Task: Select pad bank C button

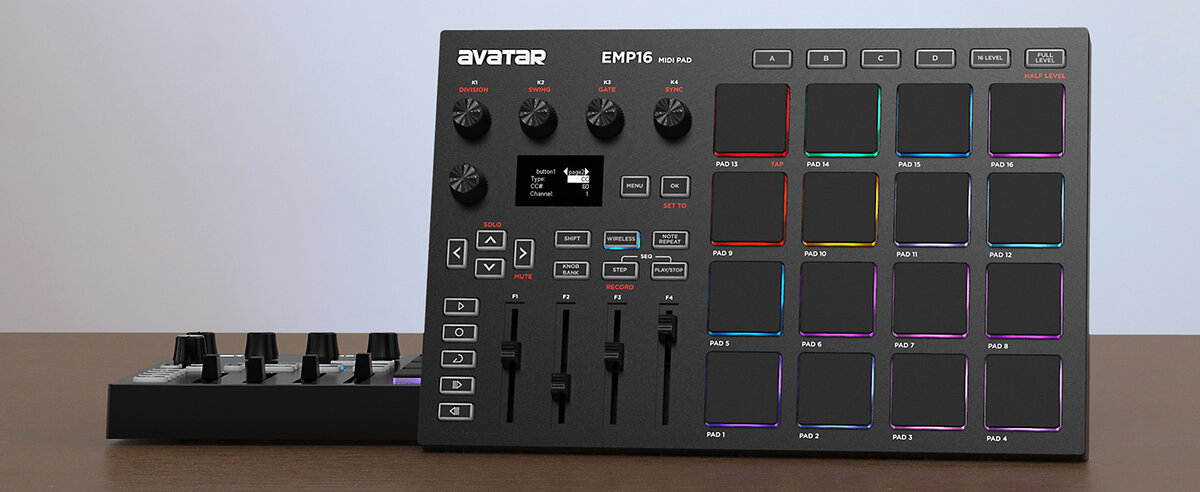Action: 880,59
